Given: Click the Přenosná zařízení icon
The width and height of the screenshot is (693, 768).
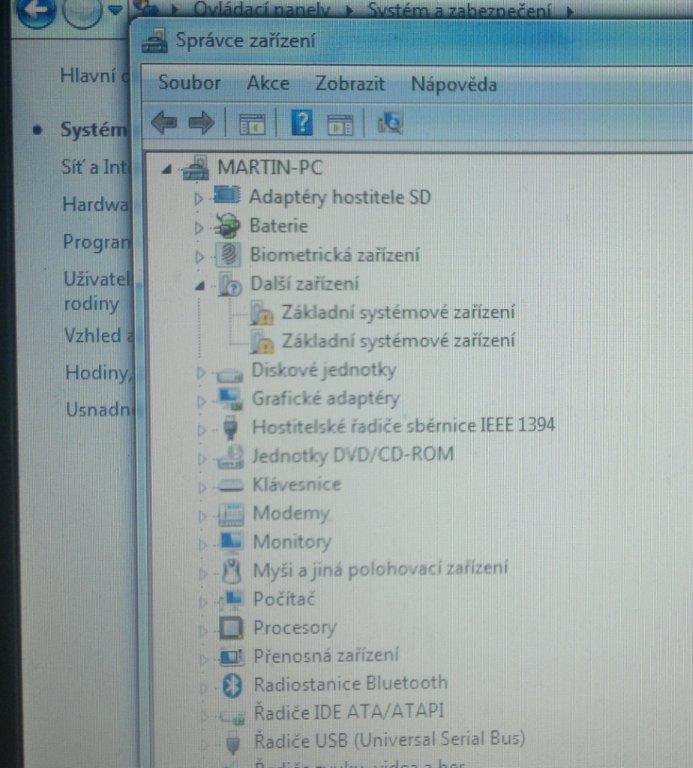Looking at the screenshot, I should click(x=232, y=656).
